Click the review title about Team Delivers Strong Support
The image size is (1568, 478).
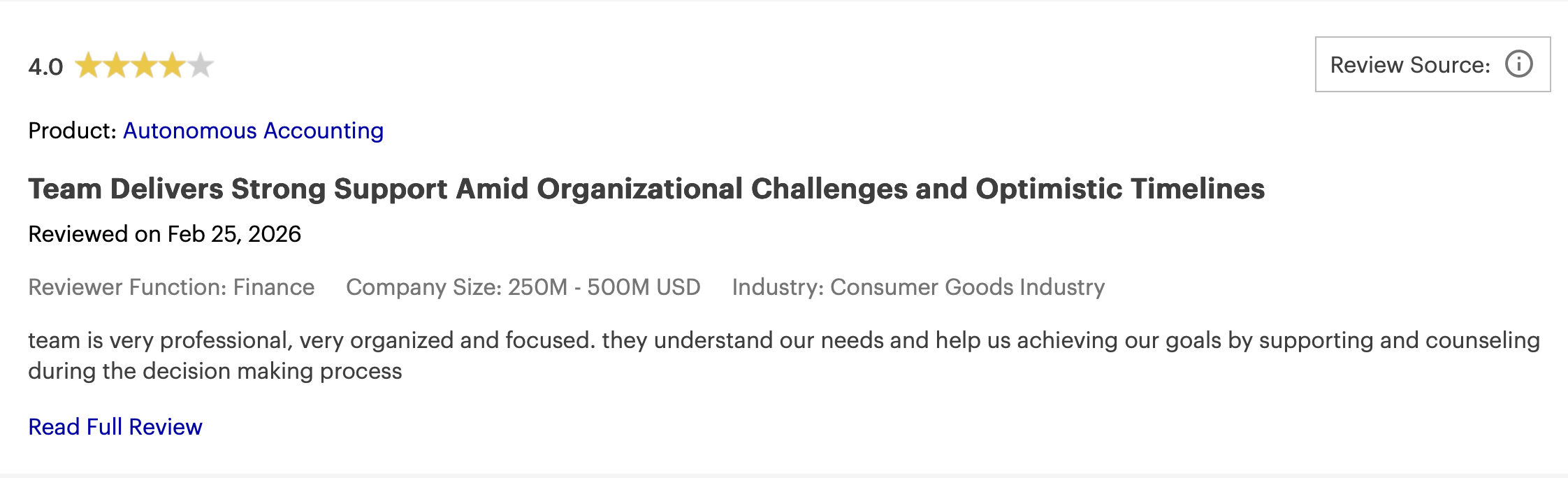pyautogui.click(x=646, y=189)
